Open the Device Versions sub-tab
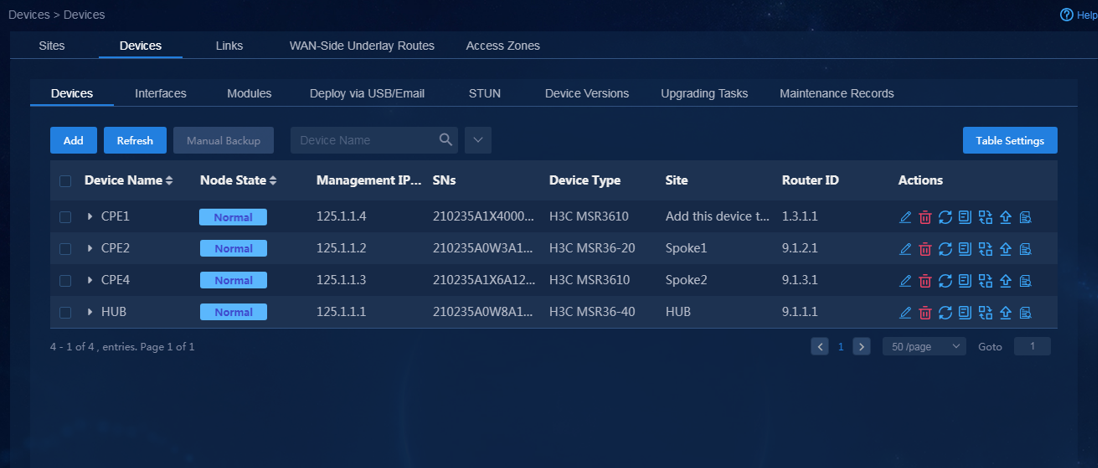 tap(587, 93)
